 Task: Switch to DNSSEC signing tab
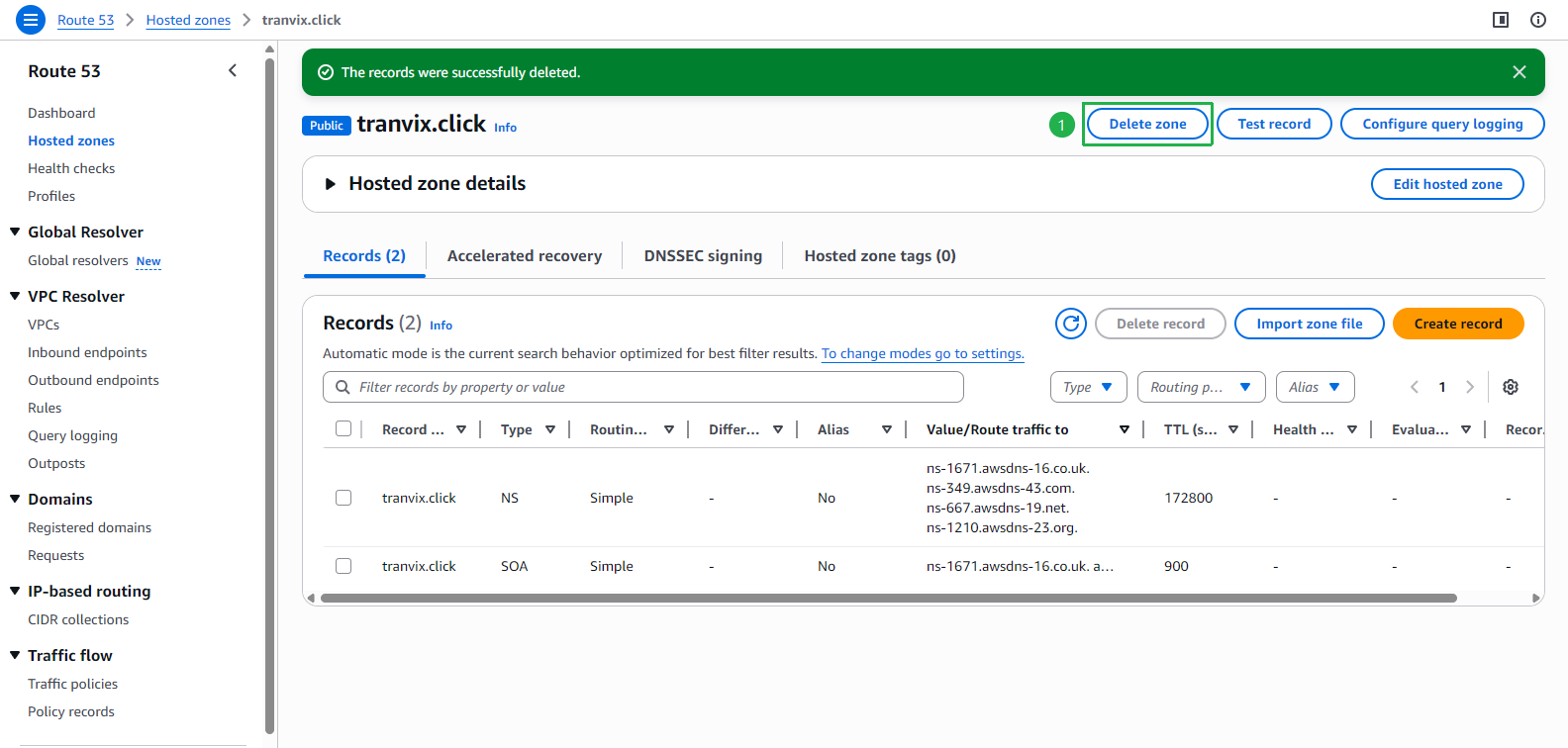703,255
